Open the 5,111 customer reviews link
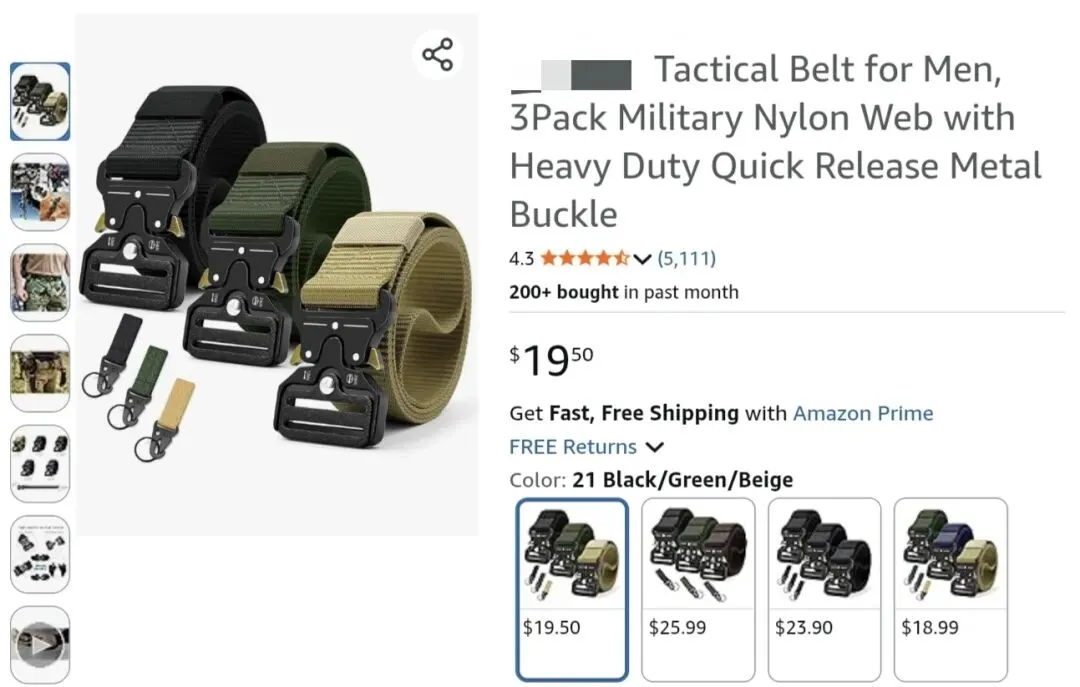Viewport: 1080px width, 687px height. click(686, 259)
